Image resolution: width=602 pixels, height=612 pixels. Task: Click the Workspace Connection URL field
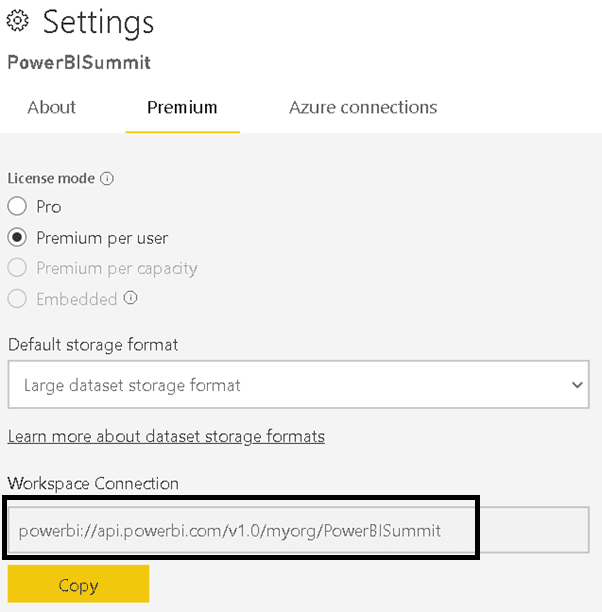point(298,530)
